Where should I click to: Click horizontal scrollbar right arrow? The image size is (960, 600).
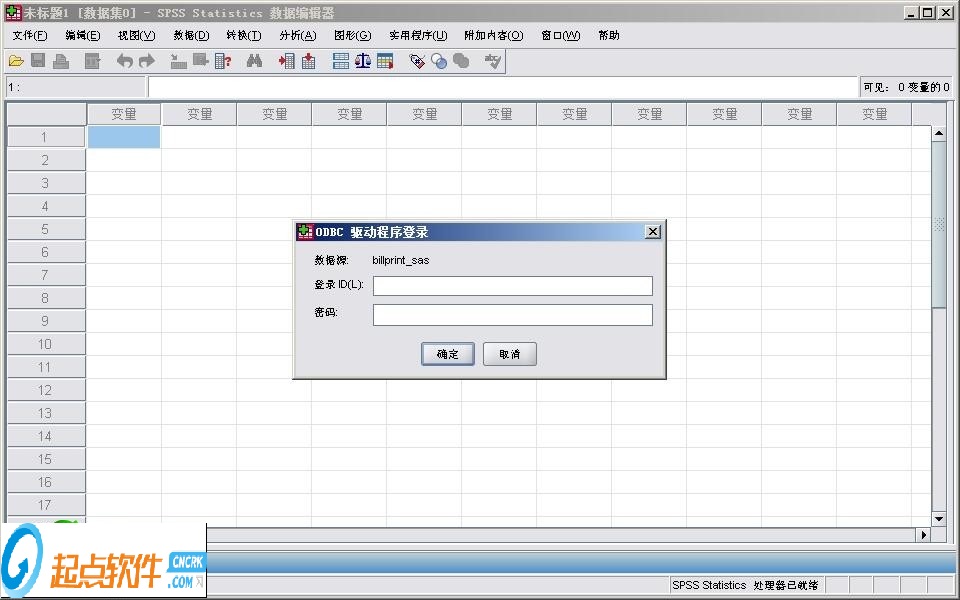pyautogui.click(x=923, y=535)
